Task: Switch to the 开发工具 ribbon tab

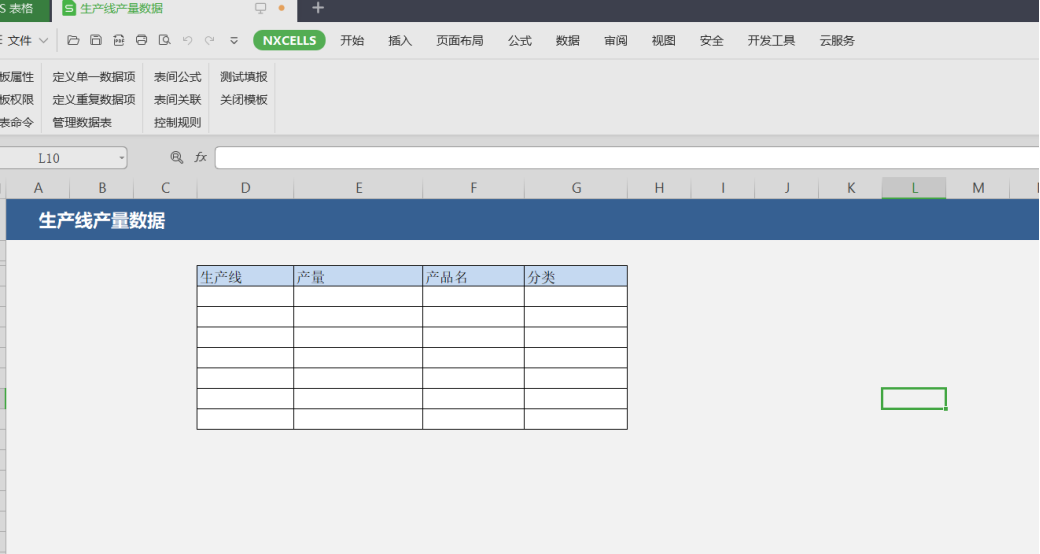Action: tap(771, 41)
